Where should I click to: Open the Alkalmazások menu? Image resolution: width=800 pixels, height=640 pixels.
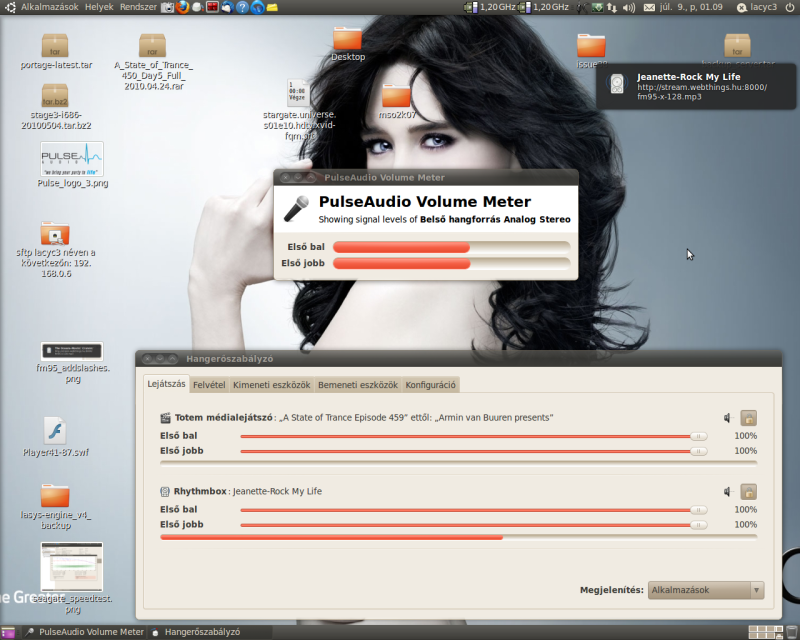(49, 7)
